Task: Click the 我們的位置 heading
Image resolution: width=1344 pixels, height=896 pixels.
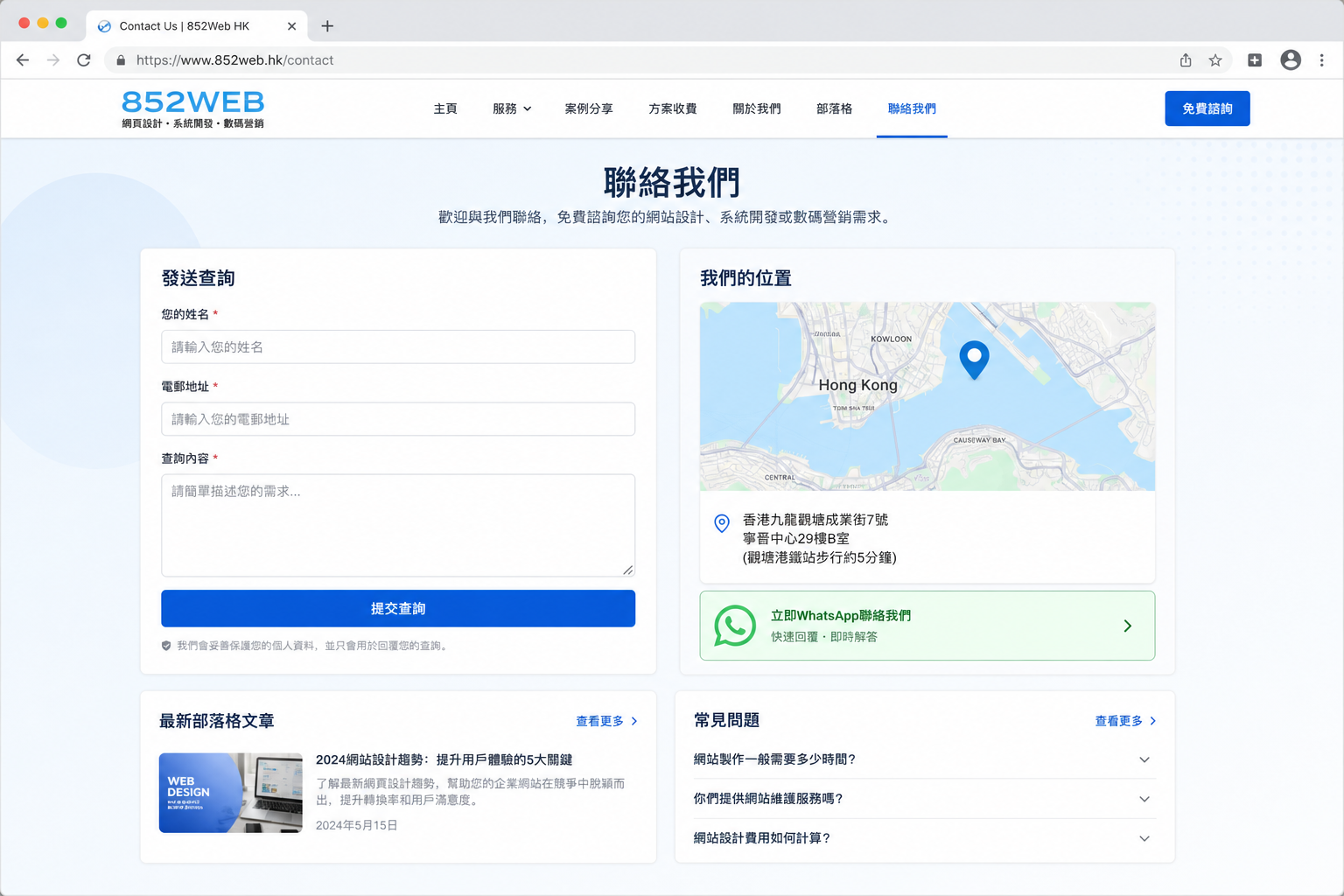Action: point(745,278)
